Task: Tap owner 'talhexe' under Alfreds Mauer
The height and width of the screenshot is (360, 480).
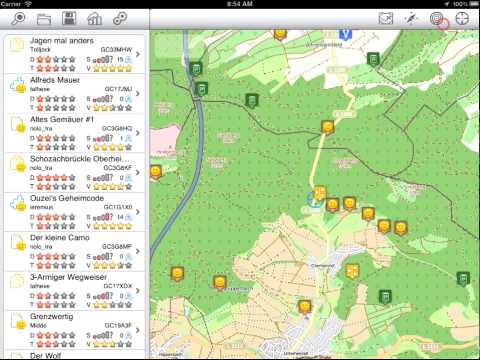Action: click(x=40, y=89)
